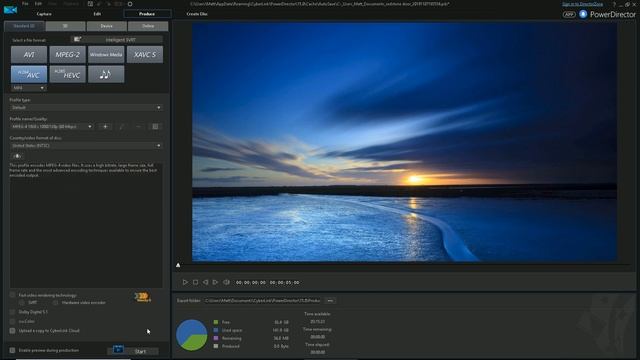Step to previous frame
640x360 pixels.
click(x=205, y=282)
